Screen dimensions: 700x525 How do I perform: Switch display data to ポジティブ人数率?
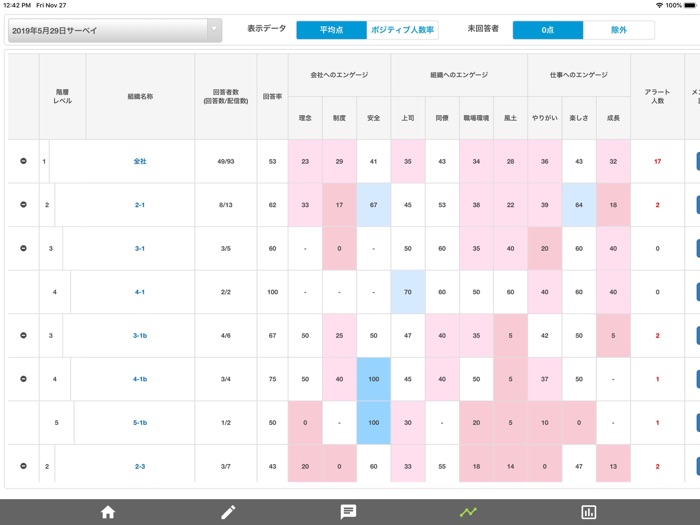403,30
